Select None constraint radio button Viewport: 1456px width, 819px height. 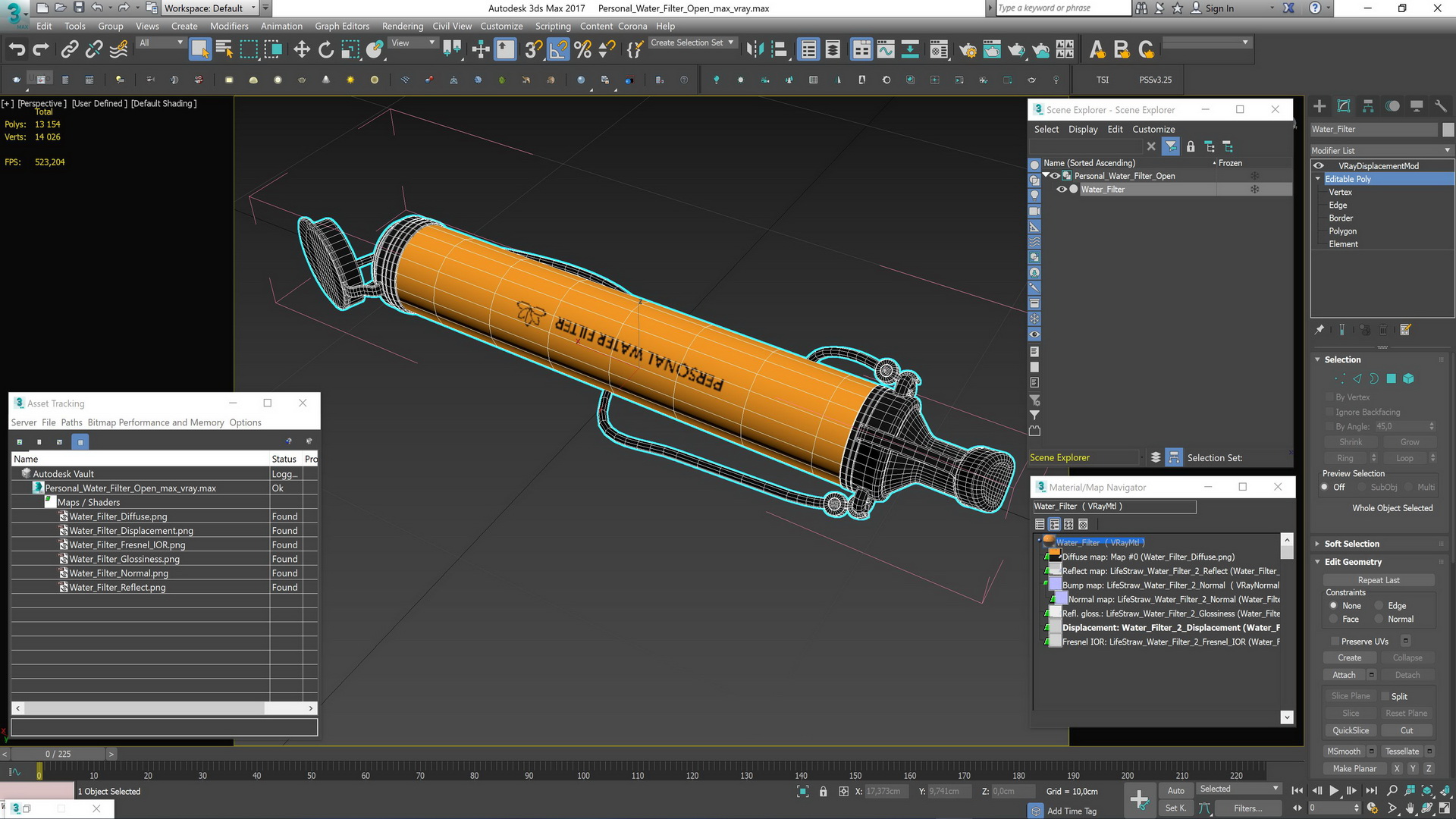pos(1333,606)
